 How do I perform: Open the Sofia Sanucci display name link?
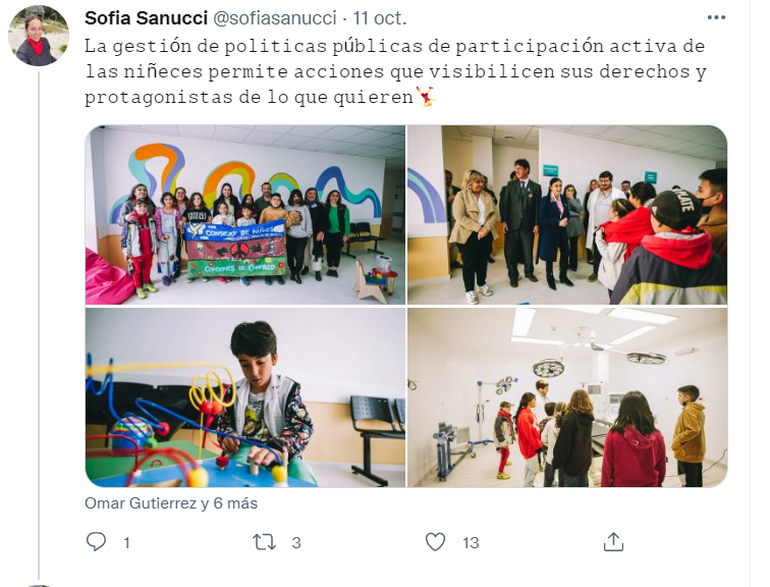pyautogui.click(x=146, y=18)
